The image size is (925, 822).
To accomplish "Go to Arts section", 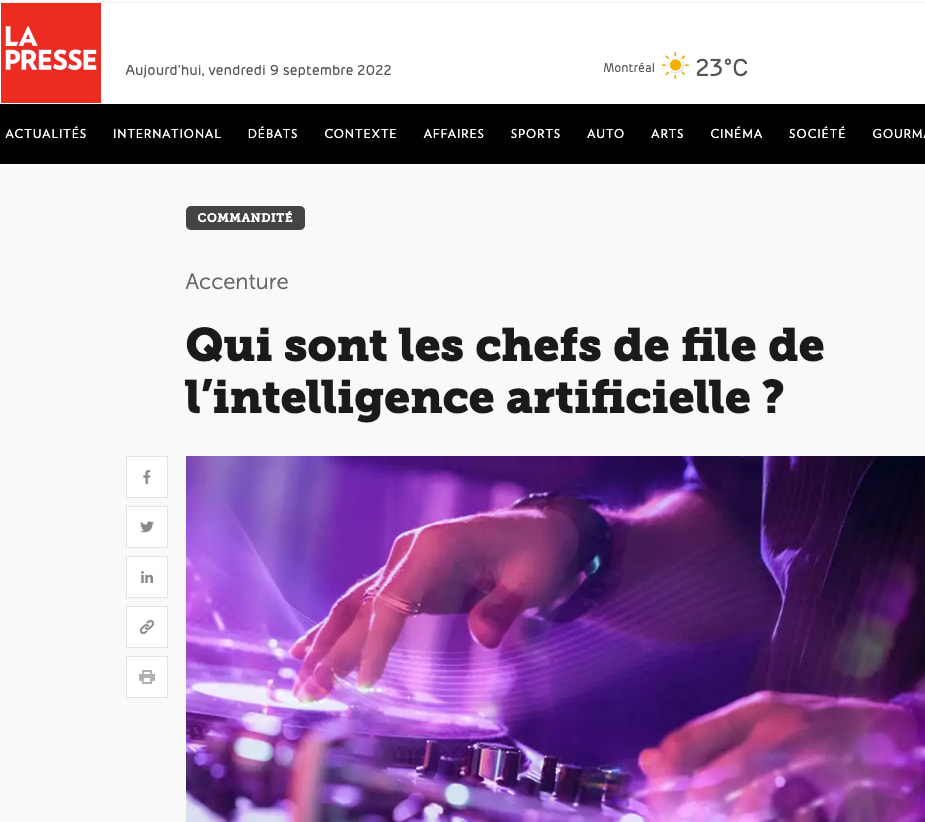I will tap(667, 134).
